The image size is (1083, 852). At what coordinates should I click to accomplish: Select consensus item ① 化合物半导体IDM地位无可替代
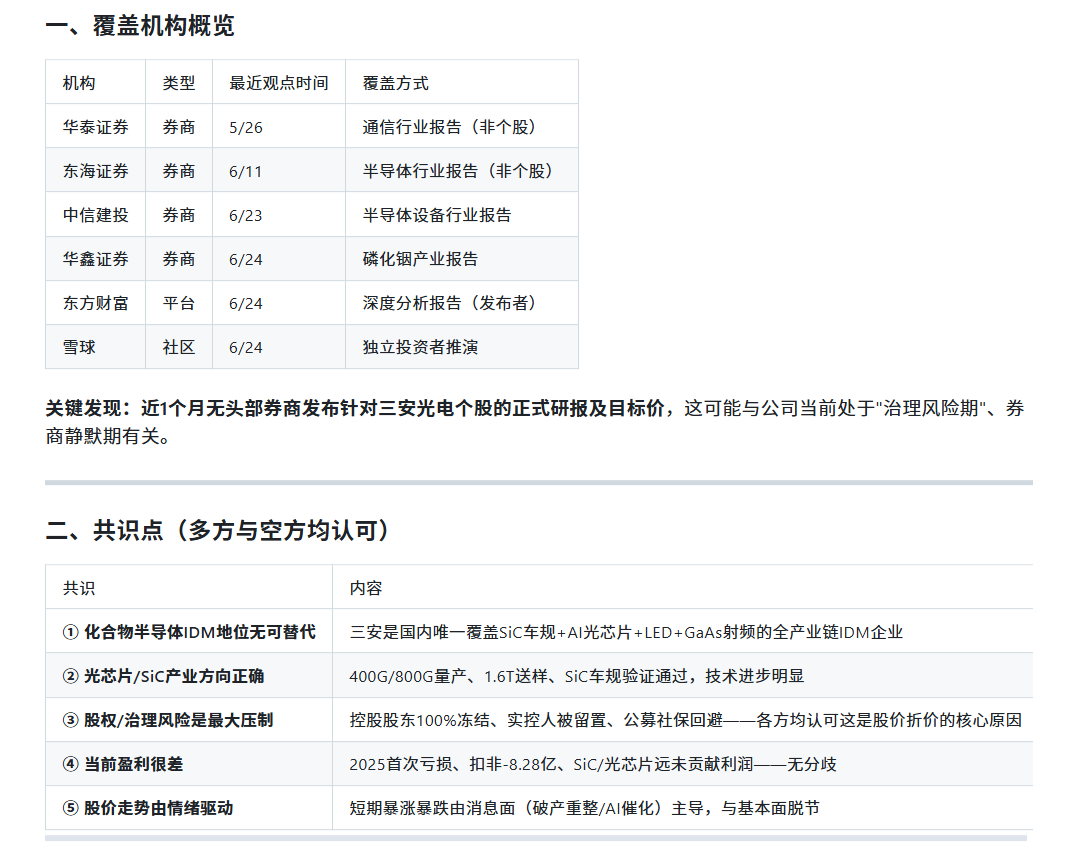pos(189,632)
